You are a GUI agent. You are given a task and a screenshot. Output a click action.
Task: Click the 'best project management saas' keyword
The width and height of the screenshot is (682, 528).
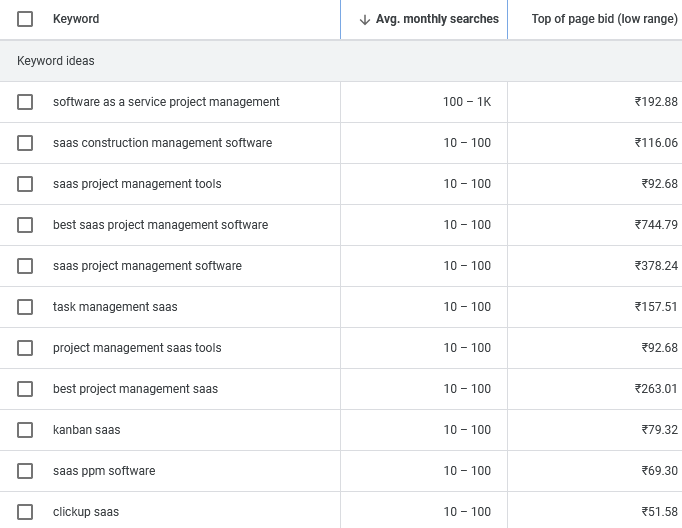(x=135, y=389)
